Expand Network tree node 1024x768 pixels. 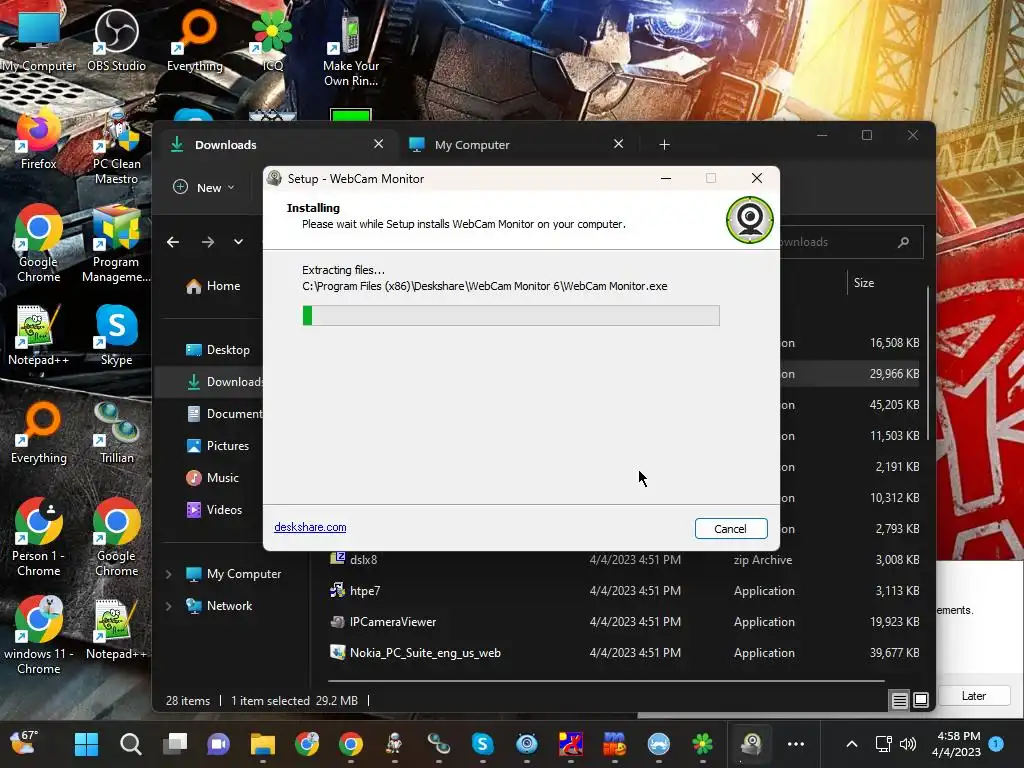(x=168, y=606)
